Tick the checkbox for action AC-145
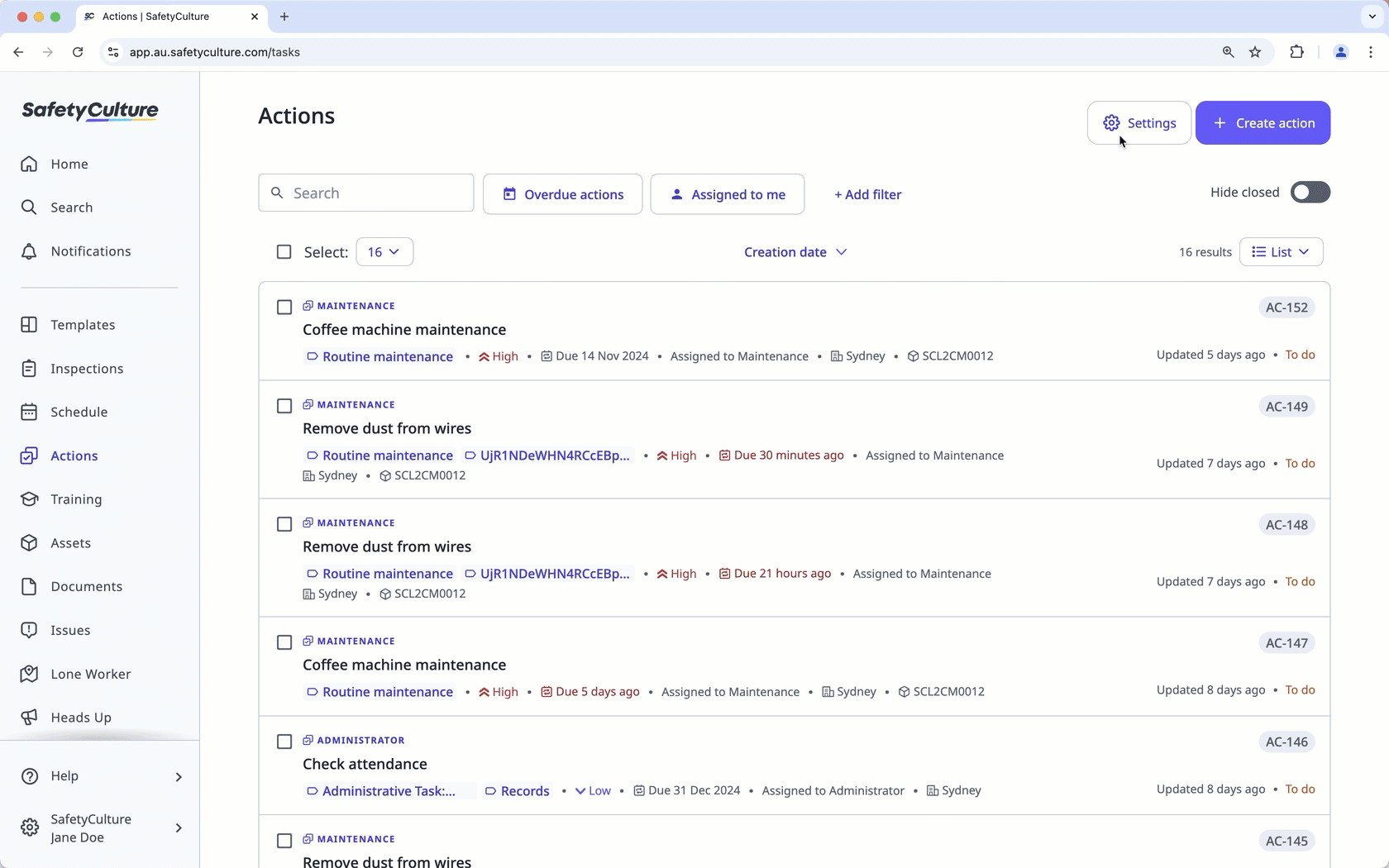 [x=284, y=841]
